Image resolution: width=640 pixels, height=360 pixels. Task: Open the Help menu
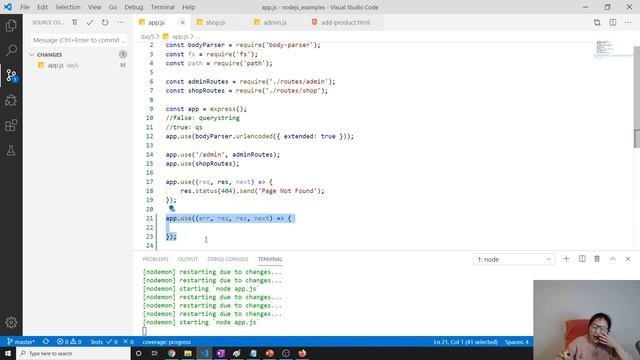pos(188,7)
